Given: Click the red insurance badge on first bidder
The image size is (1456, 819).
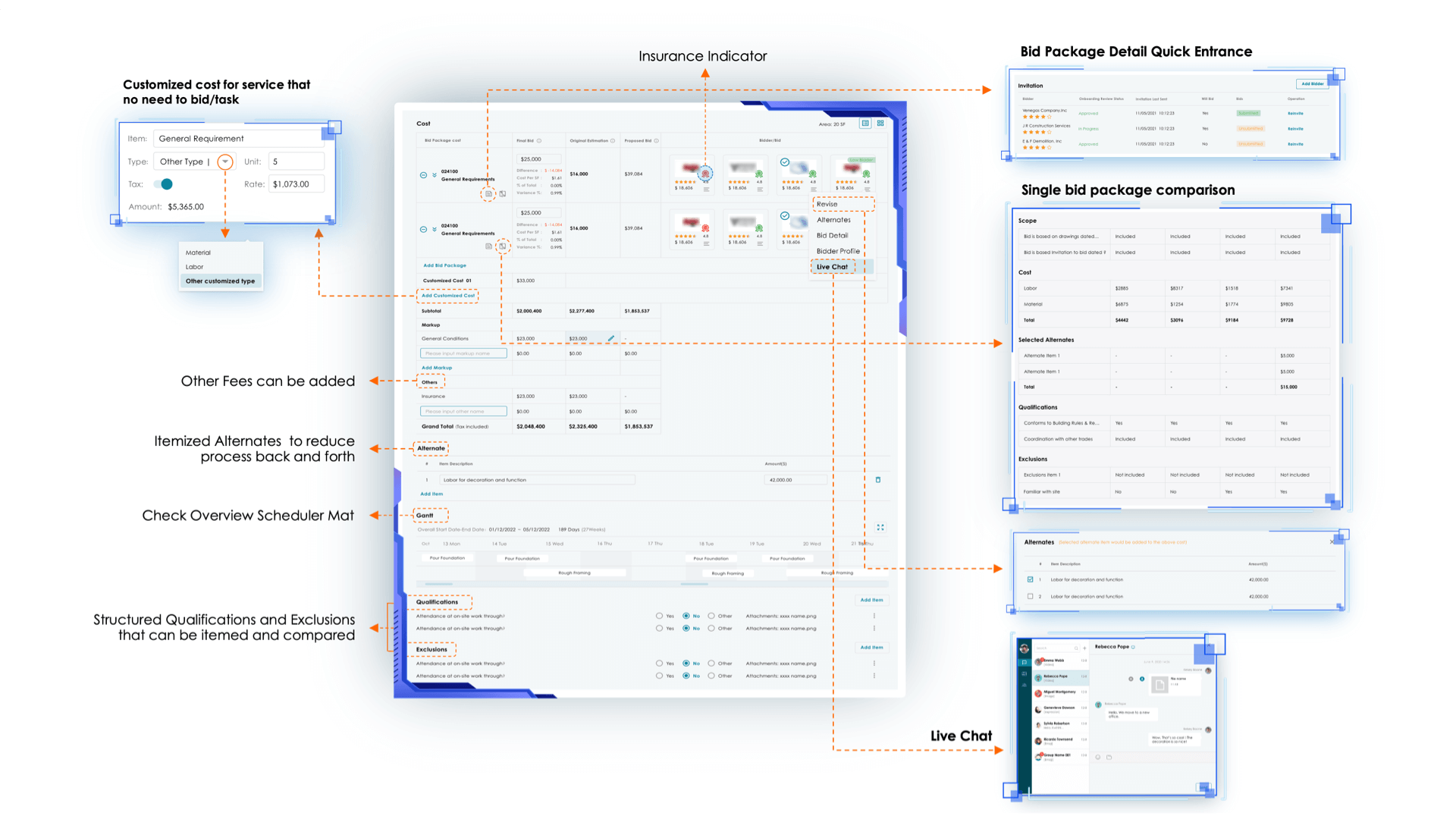Looking at the screenshot, I should [x=705, y=174].
